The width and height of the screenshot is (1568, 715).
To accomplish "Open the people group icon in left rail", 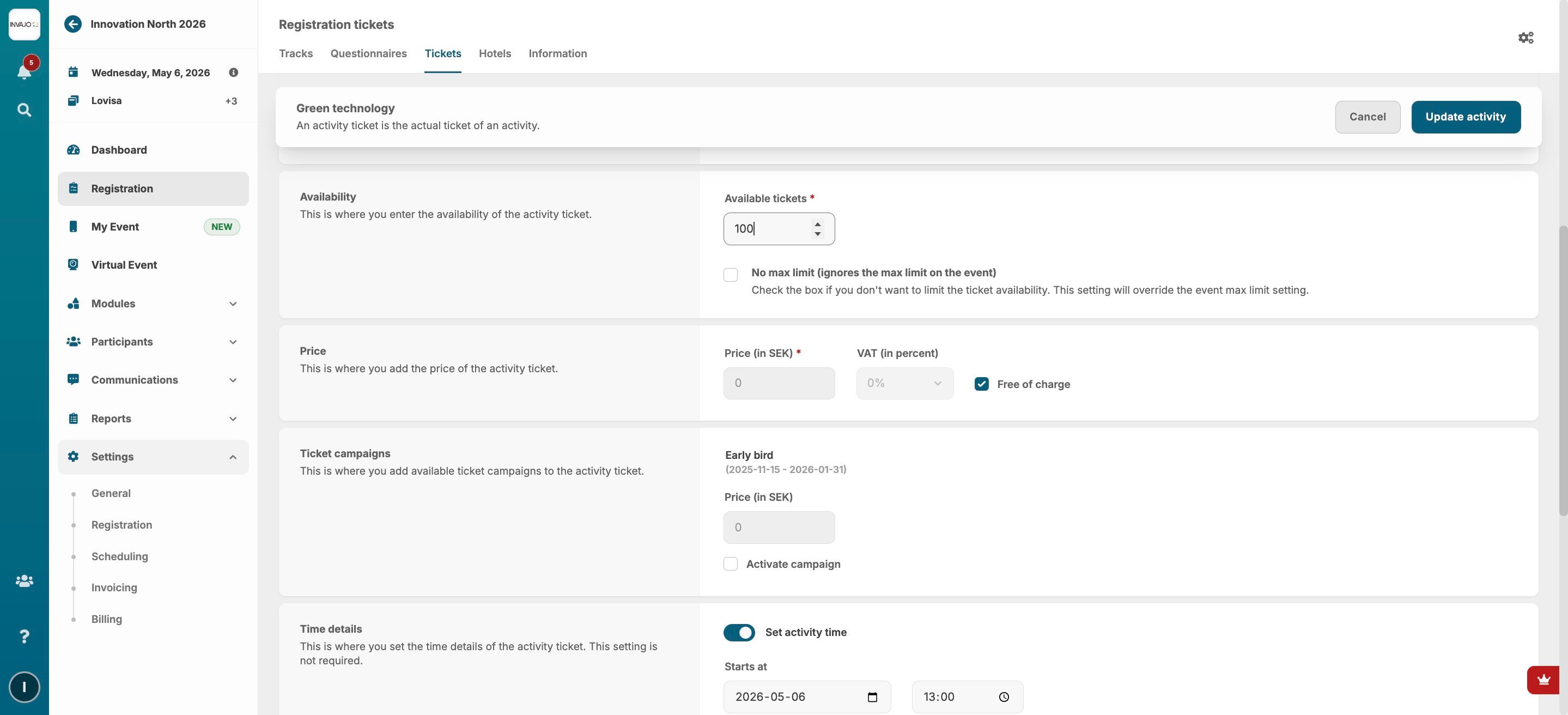I will click(x=25, y=581).
